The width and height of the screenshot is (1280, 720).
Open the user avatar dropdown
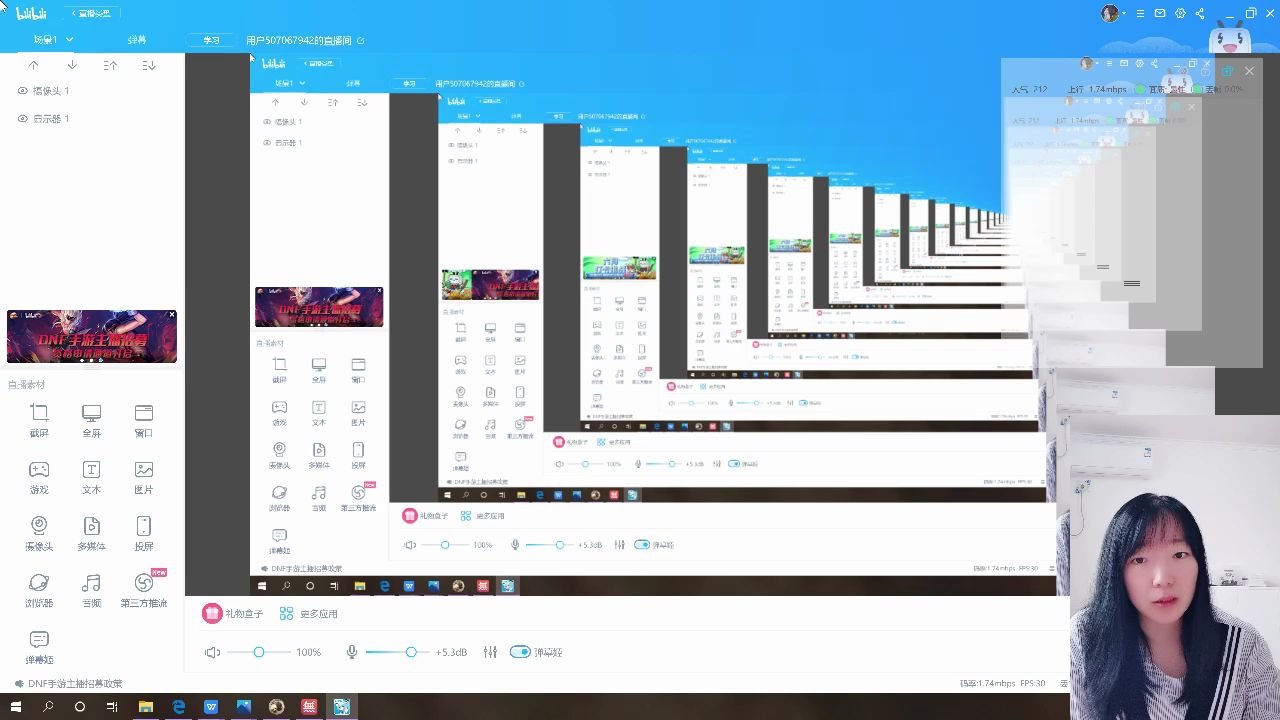[1113, 13]
